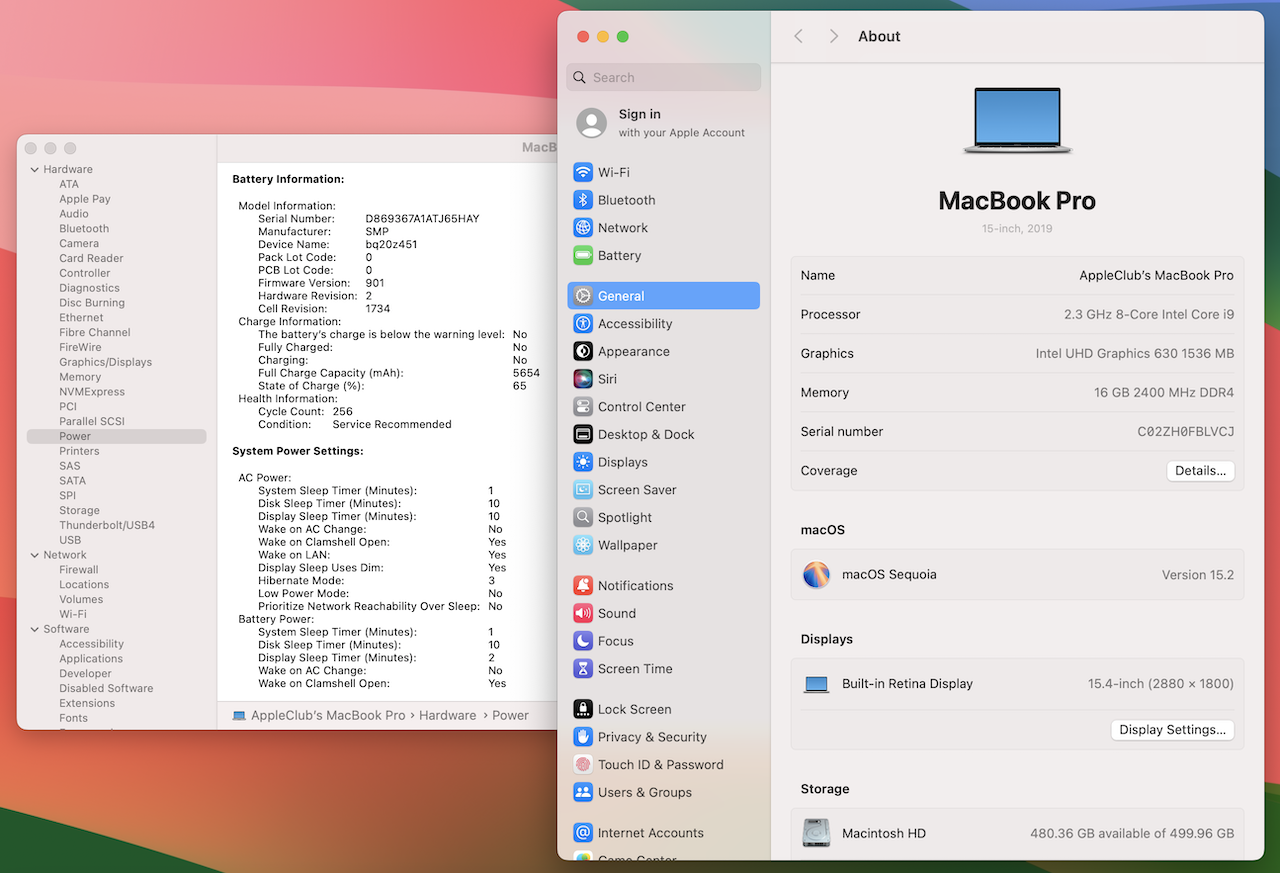Image resolution: width=1280 pixels, height=873 pixels.
Task: Click Hardware in the path bar
Action: click(x=447, y=715)
